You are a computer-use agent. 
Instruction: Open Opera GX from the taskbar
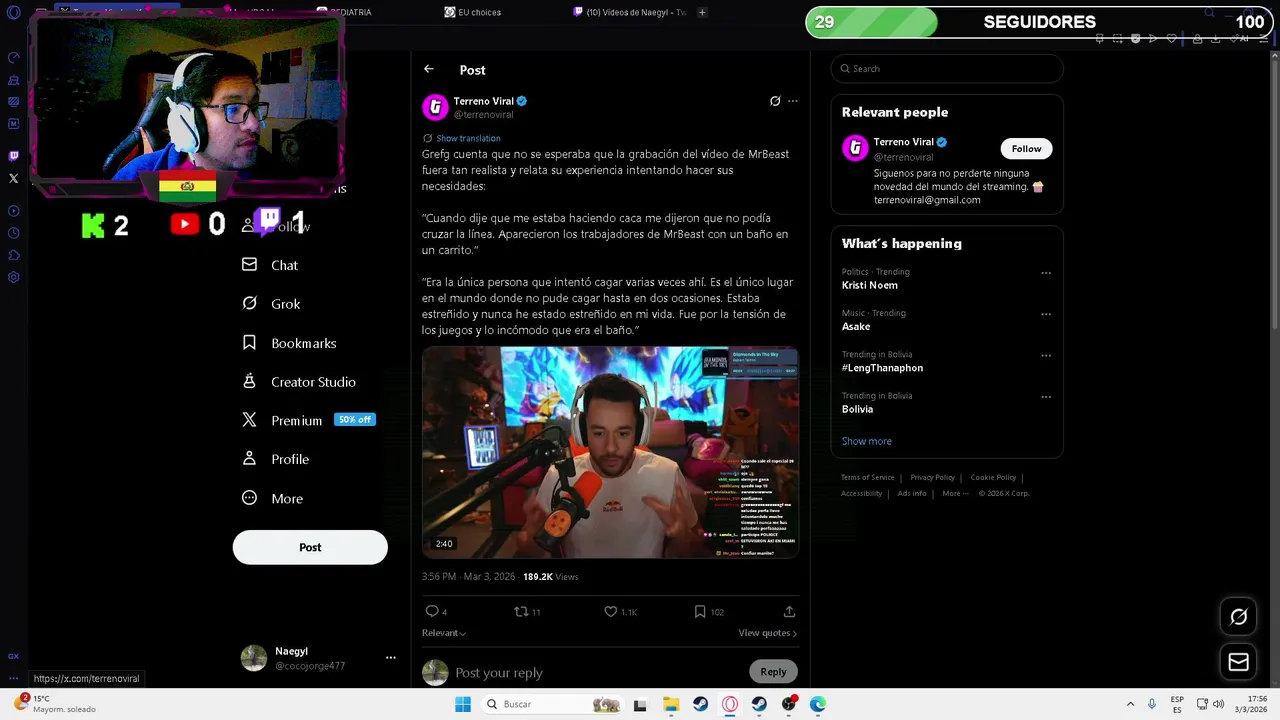(x=730, y=704)
